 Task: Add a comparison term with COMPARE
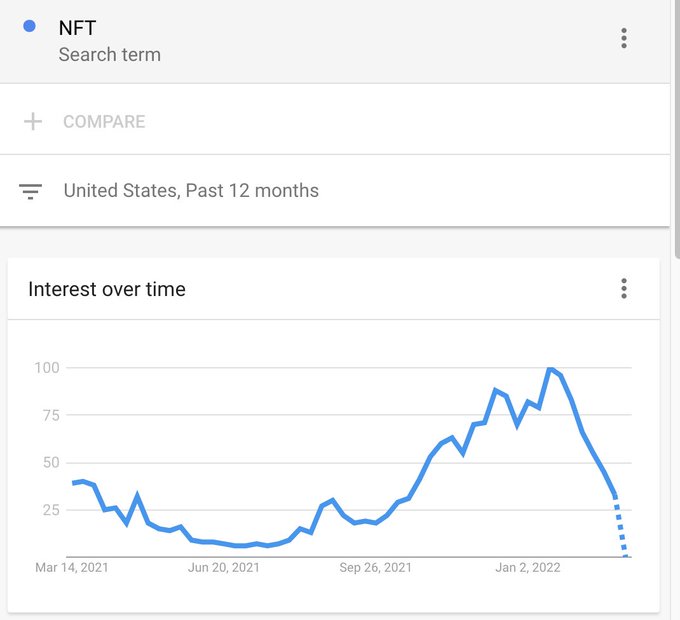(x=104, y=122)
